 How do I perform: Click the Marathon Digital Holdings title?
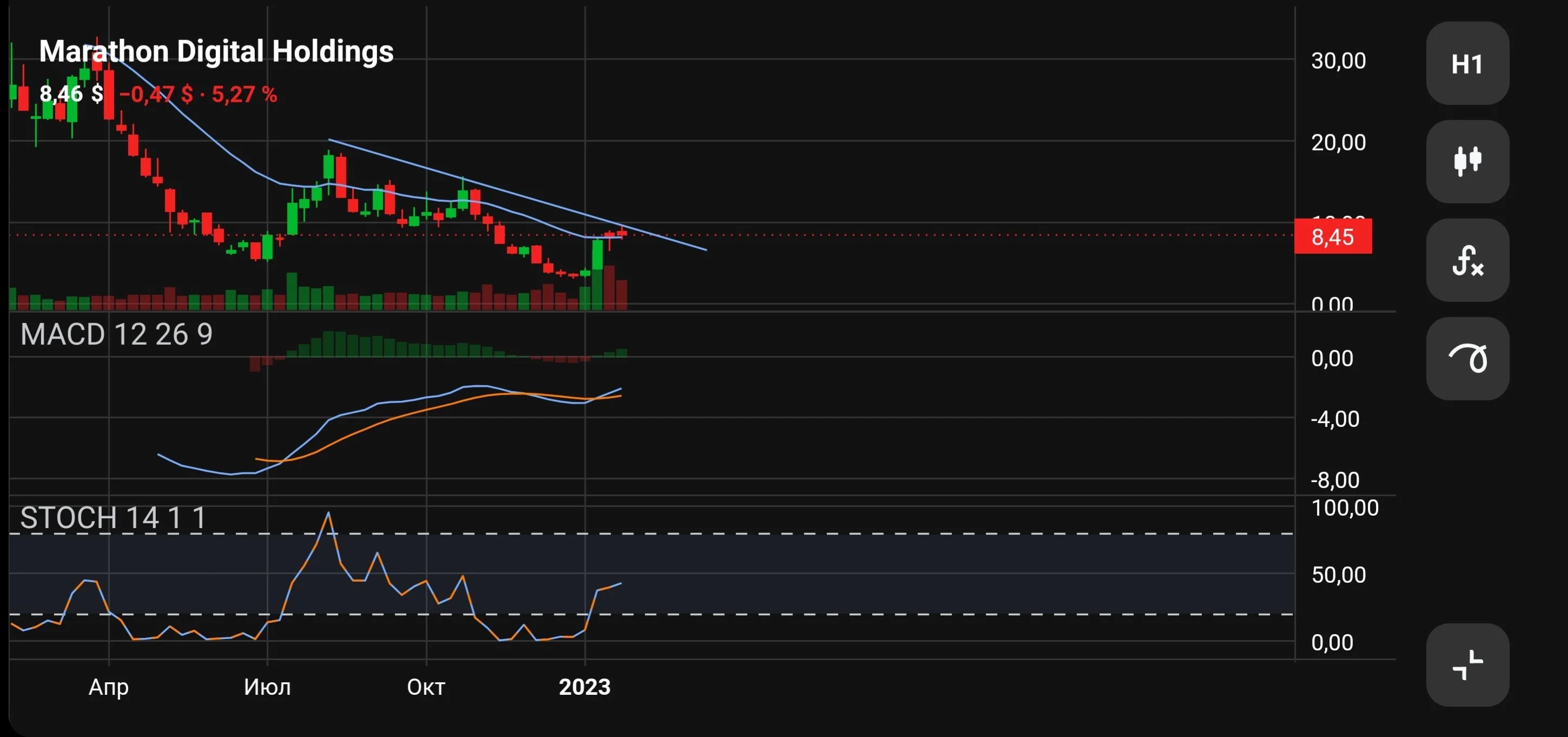tap(216, 51)
